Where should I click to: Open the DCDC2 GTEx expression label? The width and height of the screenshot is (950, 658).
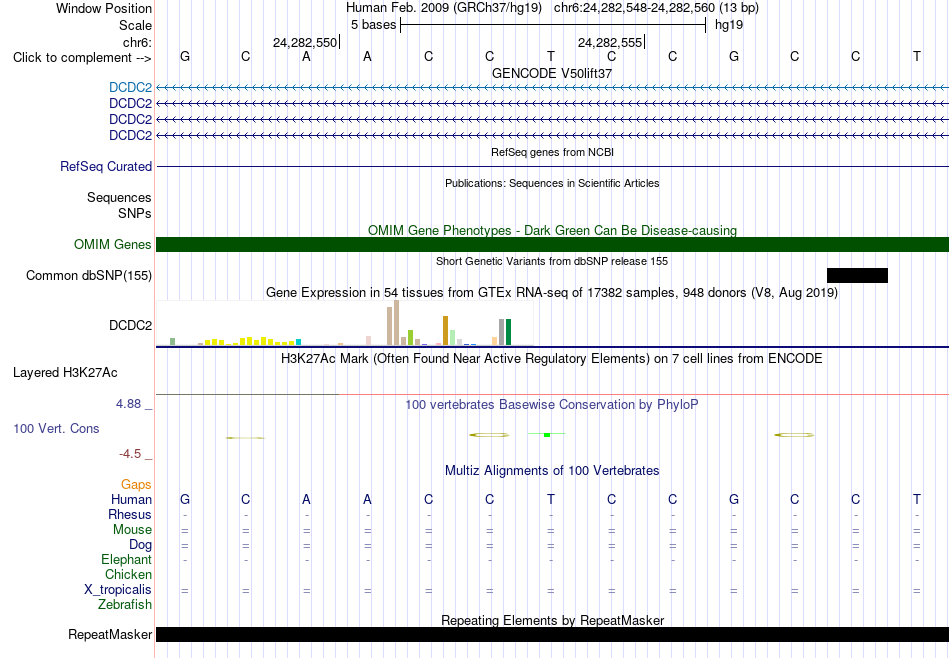click(x=130, y=325)
